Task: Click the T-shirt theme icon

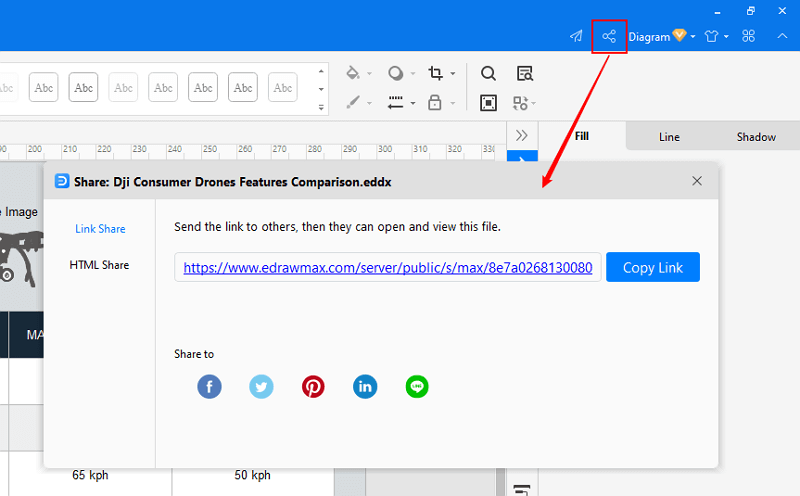Action: [711, 36]
